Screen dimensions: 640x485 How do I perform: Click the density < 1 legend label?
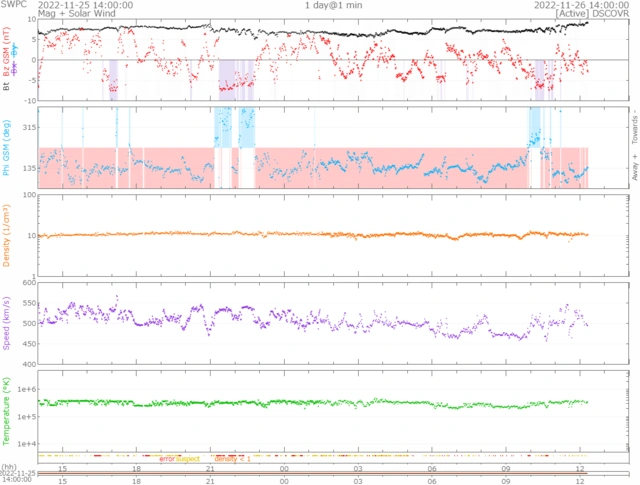232,459
